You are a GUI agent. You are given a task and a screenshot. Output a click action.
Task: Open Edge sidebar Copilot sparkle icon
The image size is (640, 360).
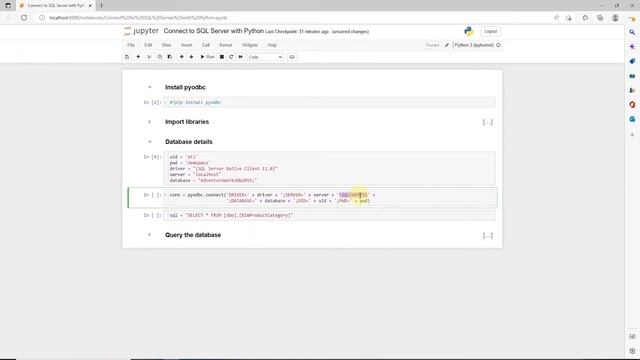click(632, 47)
